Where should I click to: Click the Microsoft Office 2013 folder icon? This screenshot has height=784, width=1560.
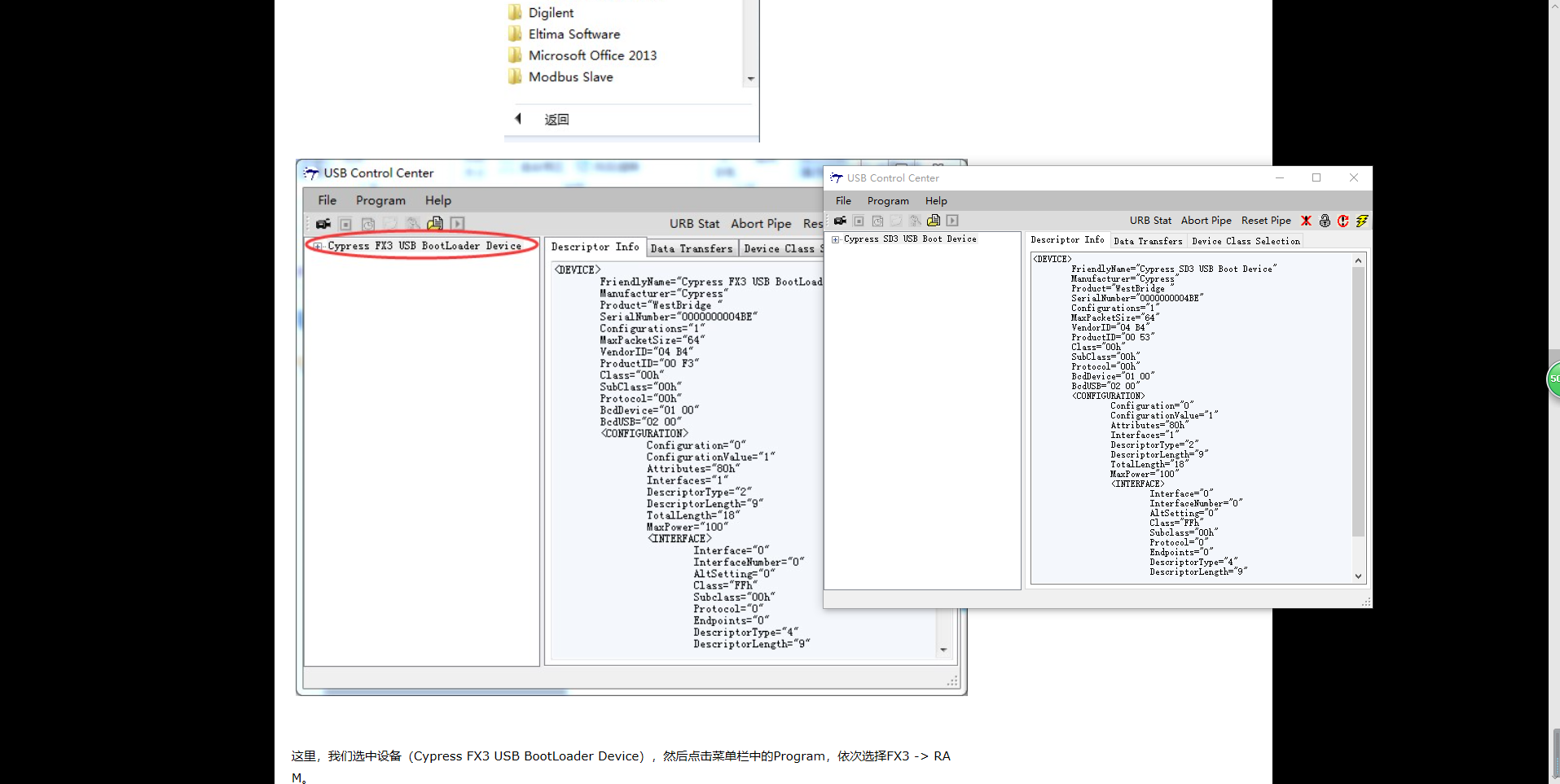pyautogui.click(x=515, y=55)
